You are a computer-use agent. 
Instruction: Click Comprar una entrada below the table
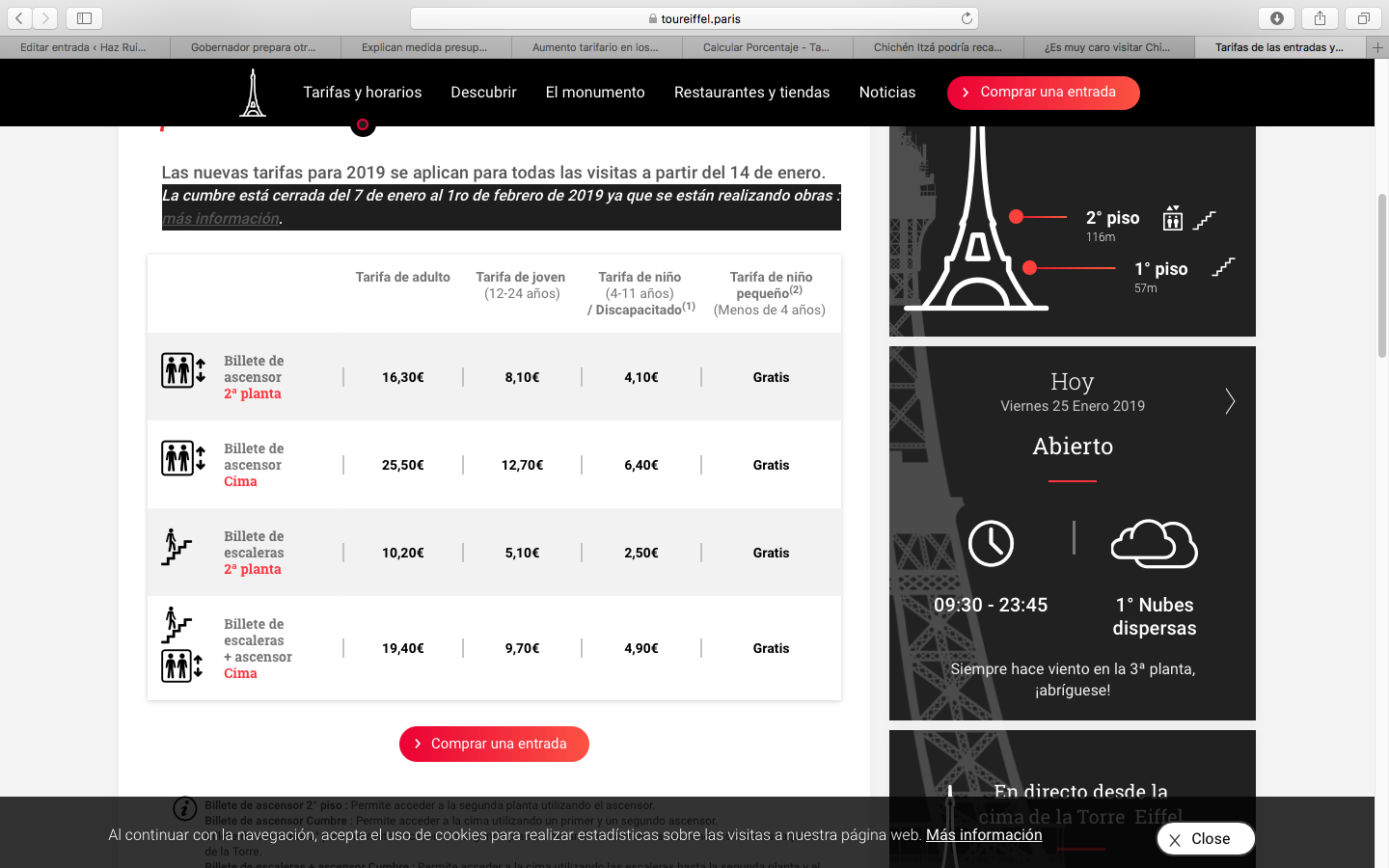point(494,744)
